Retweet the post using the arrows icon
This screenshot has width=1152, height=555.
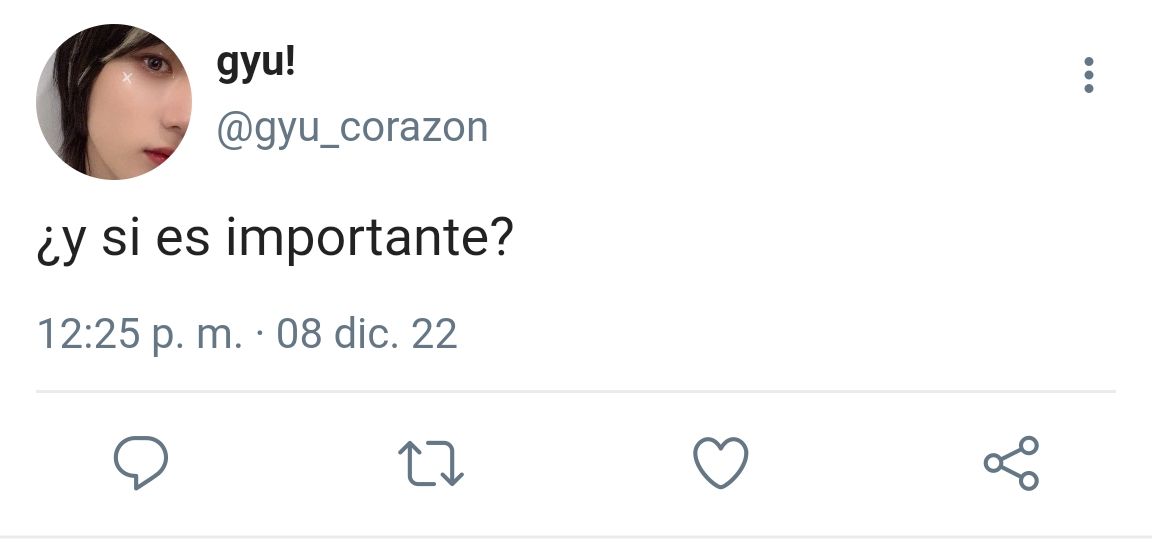coord(431,463)
